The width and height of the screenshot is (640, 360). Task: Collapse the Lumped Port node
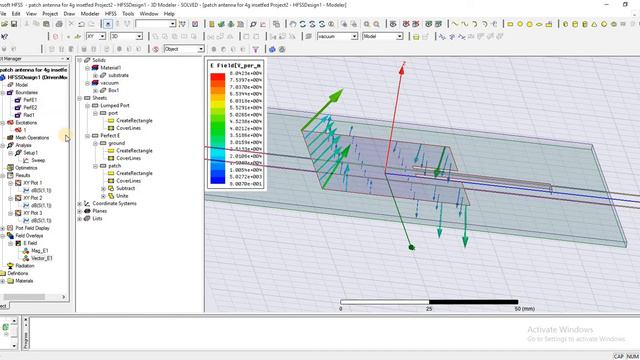(x=87, y=106)
